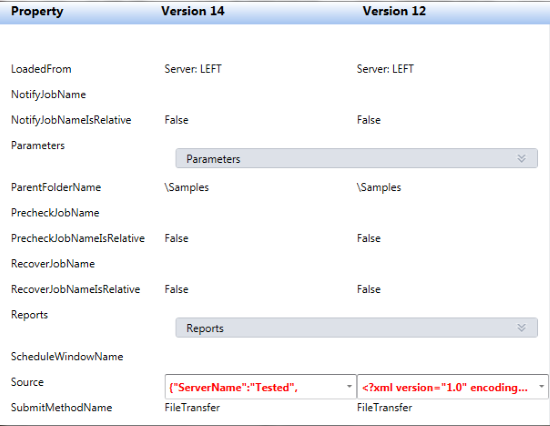Open Version 14 Source dropdown arrow
Viewport: 550px width, 426px height.
[x=349, y=387]
